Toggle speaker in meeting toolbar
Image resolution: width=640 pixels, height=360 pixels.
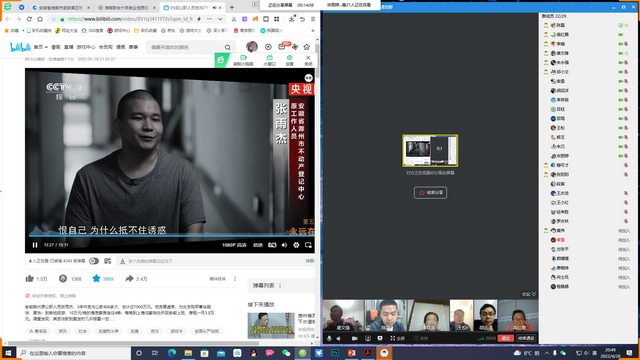click(x=339, y=338)
